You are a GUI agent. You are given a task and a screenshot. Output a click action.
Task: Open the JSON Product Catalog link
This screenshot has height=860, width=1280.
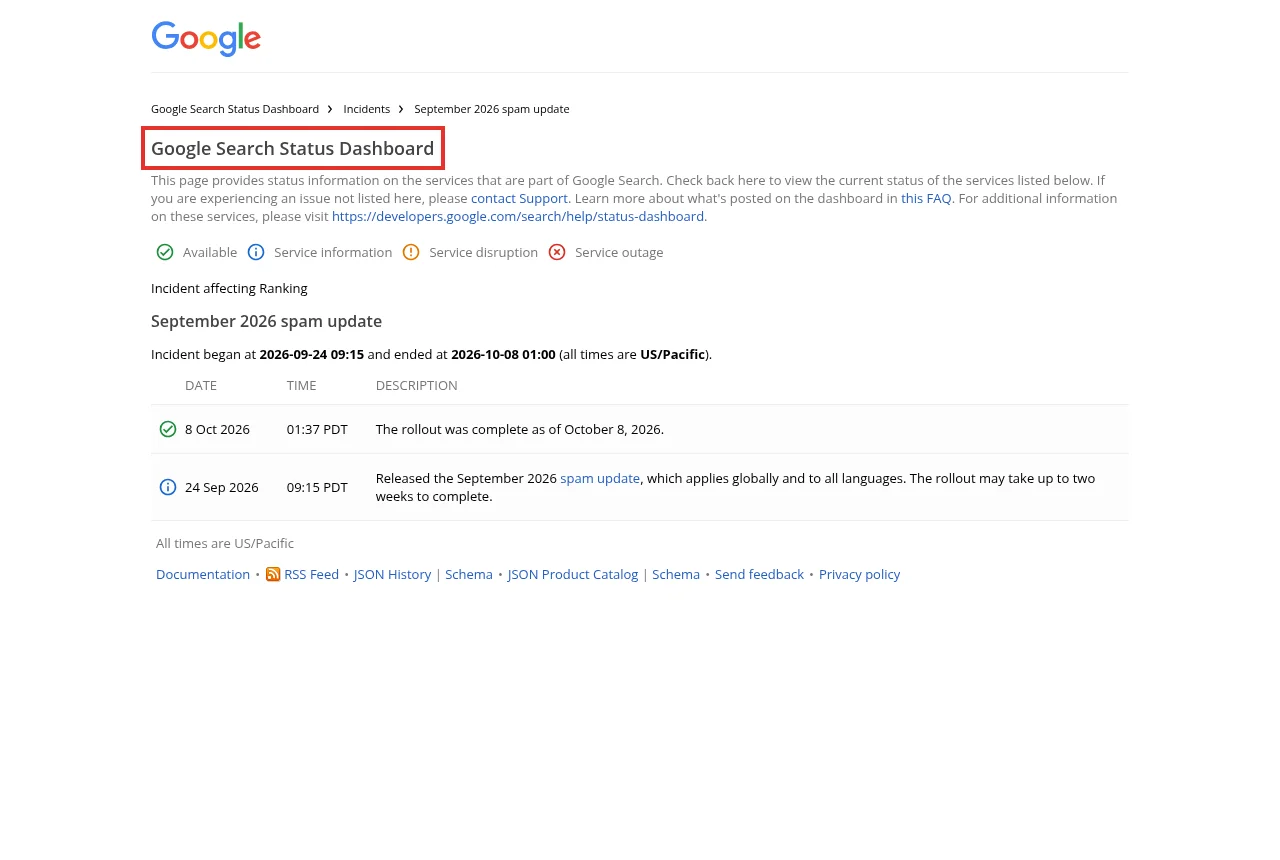point(573,574)
